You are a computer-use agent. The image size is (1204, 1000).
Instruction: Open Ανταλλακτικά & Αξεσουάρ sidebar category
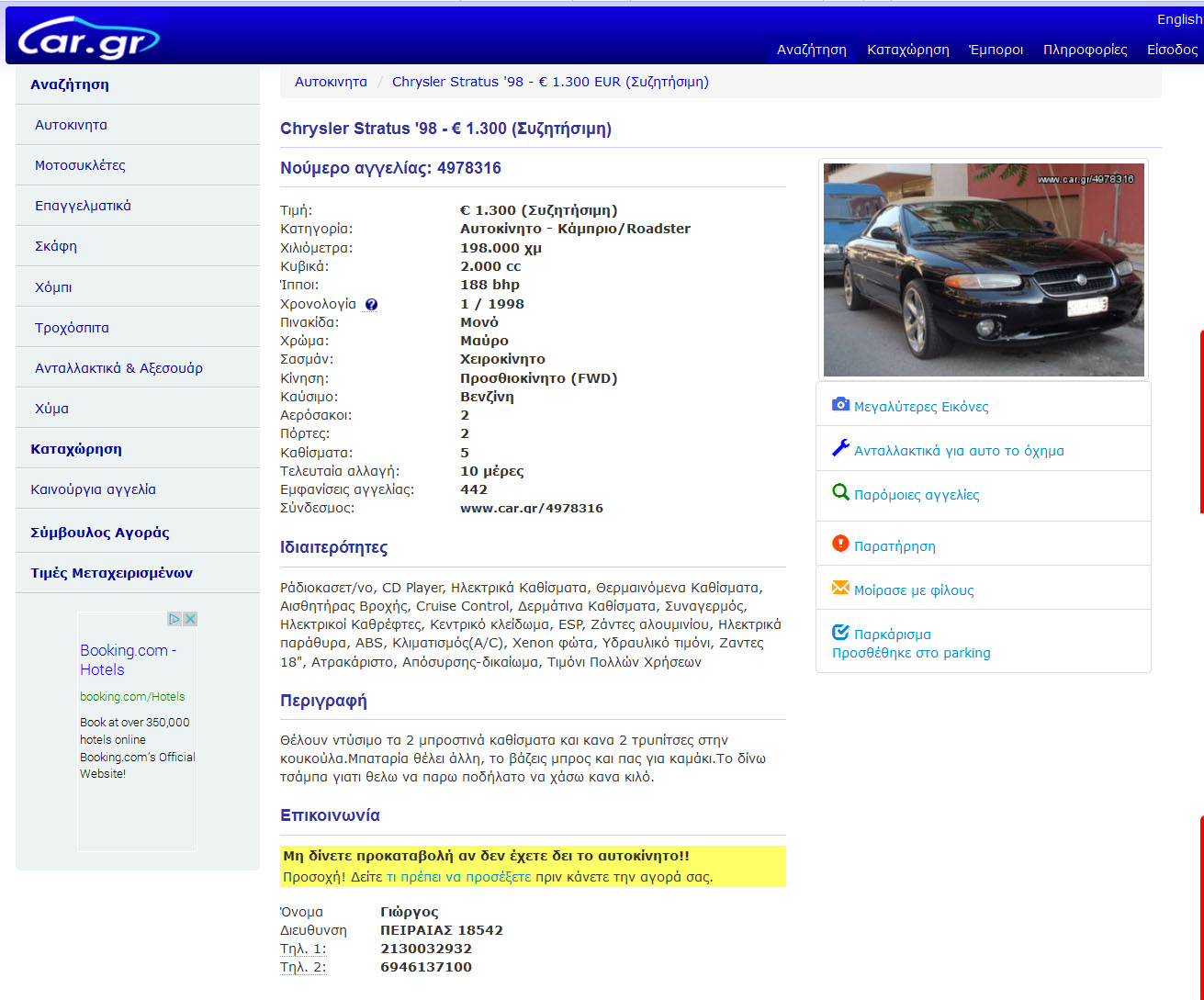[x=118, y=368]
